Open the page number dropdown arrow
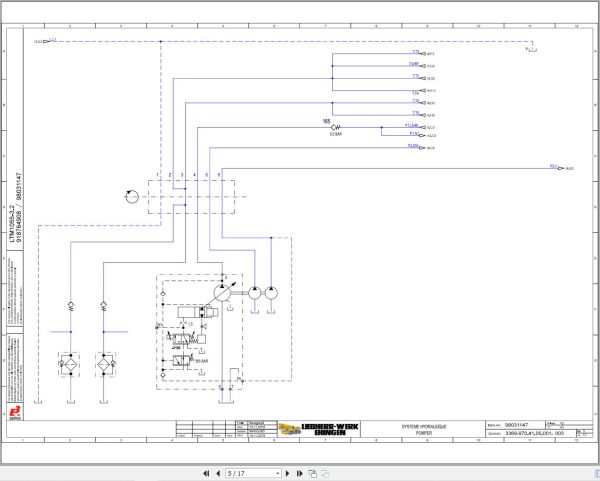This screenshot has width=600, height=481. (277, 474)
